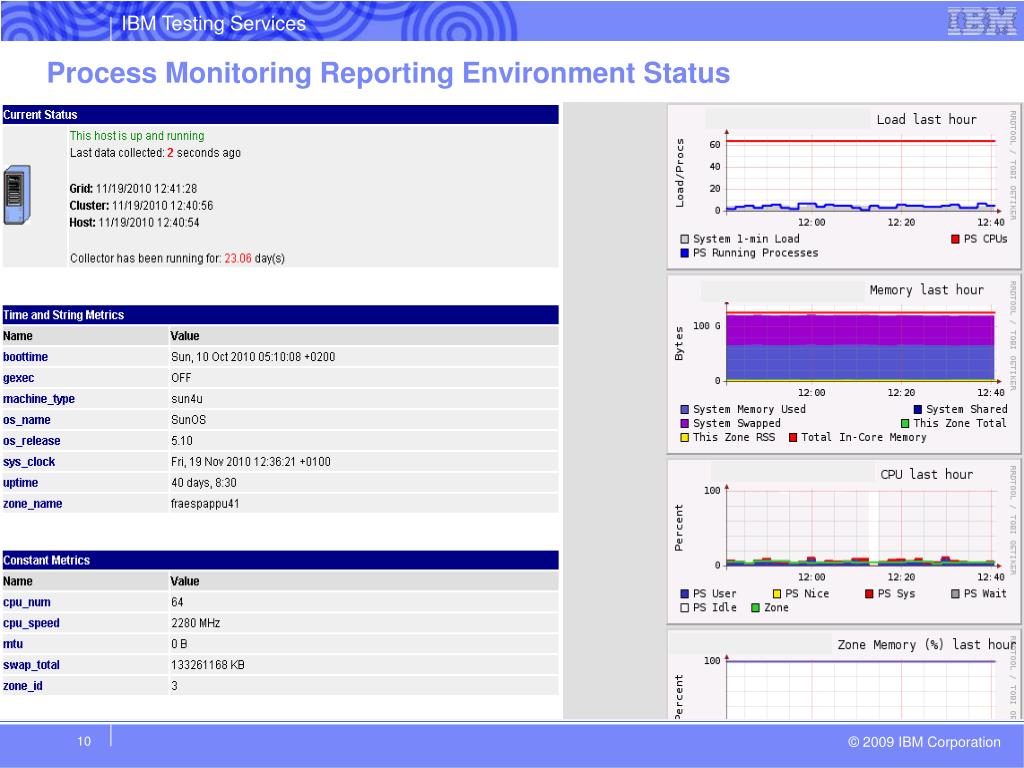This screenshot has width=1024, height=768.
Task: Open the os_release metric link
Action: 31,441
